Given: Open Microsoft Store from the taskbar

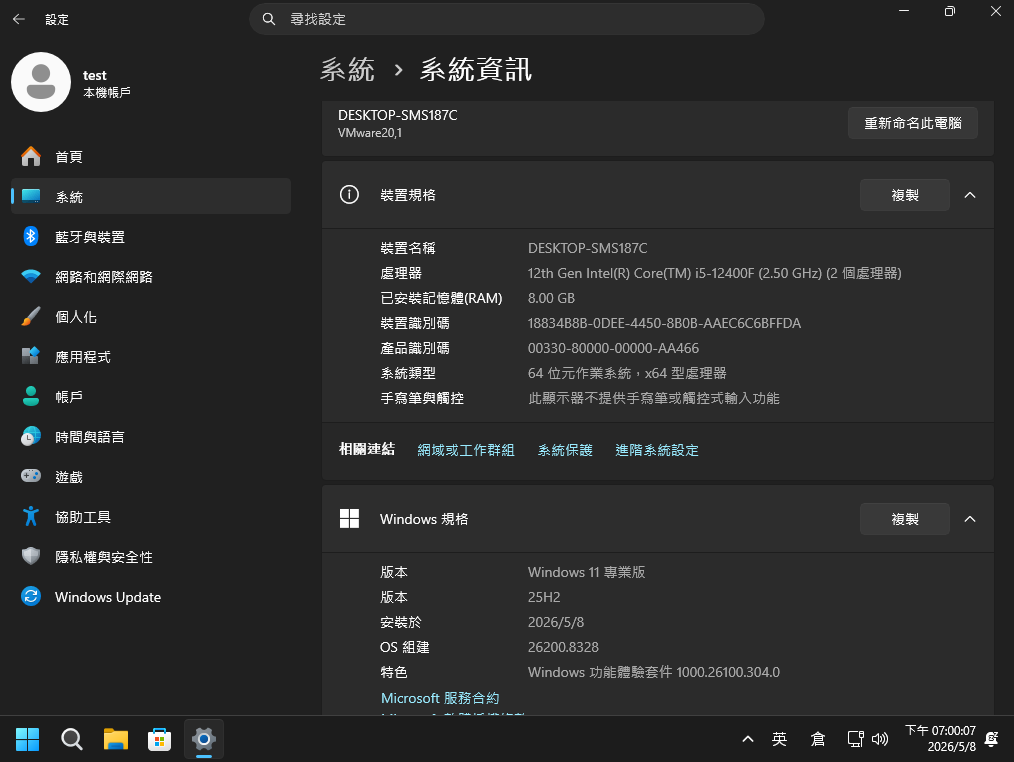Looking at the screenshot, I should pyautogui.click(x=159, y=739).
